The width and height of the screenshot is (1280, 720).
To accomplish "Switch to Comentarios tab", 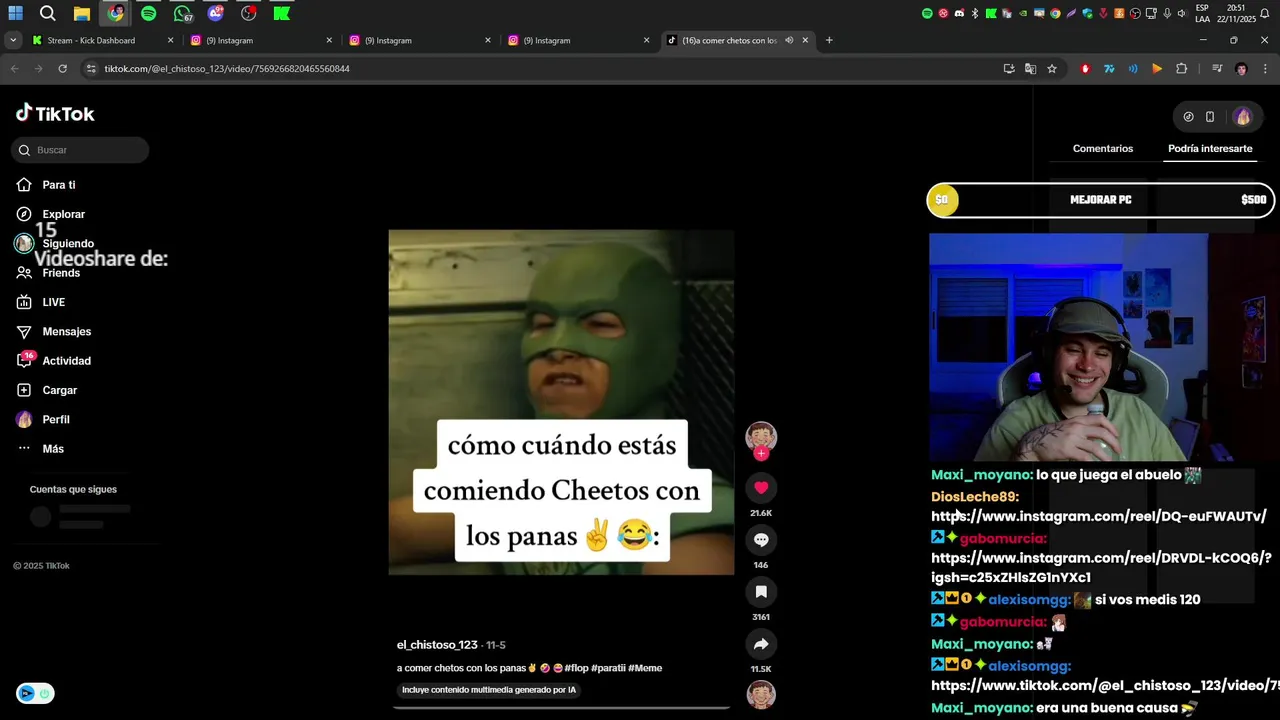I will click(1103, 148).
